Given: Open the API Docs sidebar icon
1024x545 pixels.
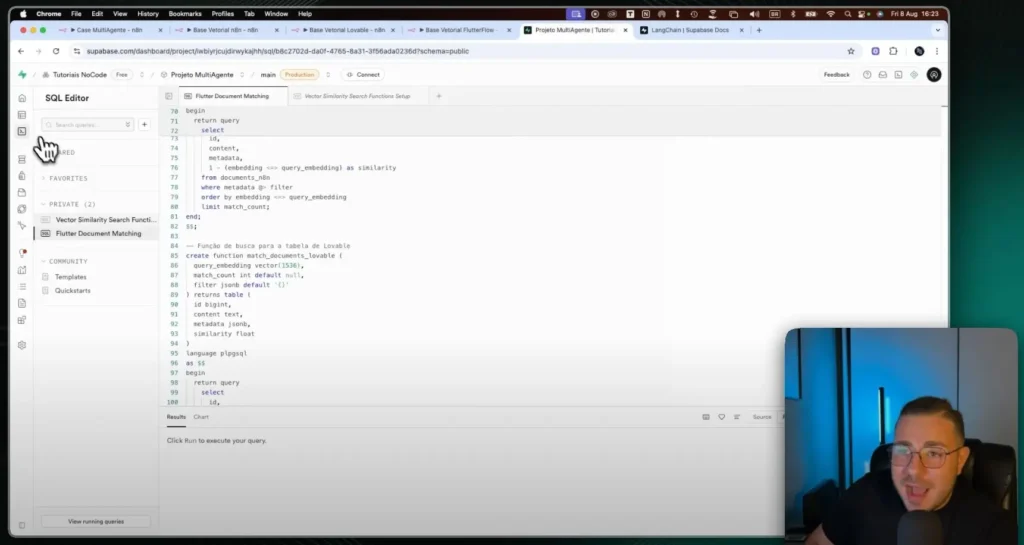Looking at the screenshot, I should [x=22, y=304].
